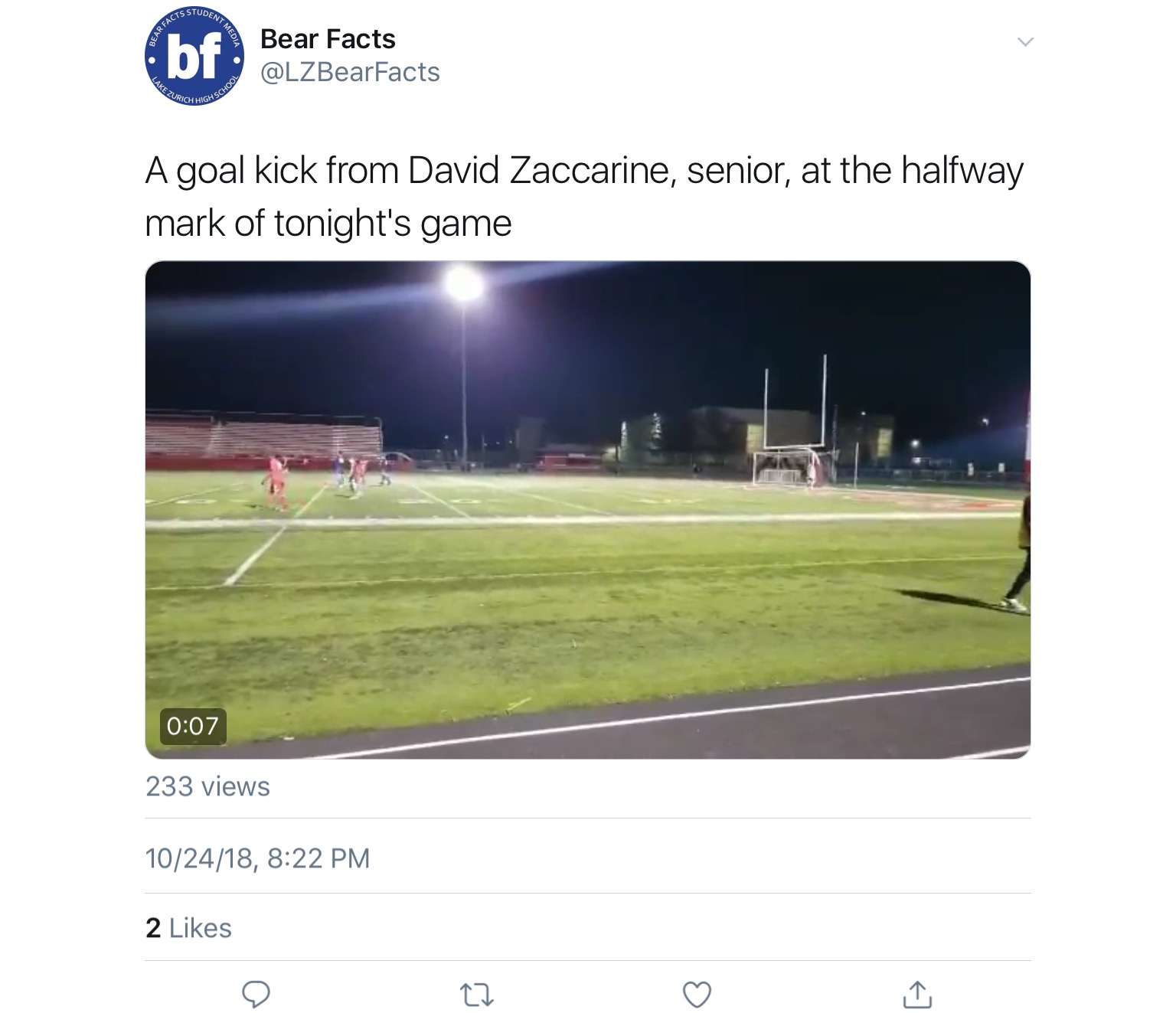
Task: Expand the tweet options chevron
Action: click(1025, 42)
